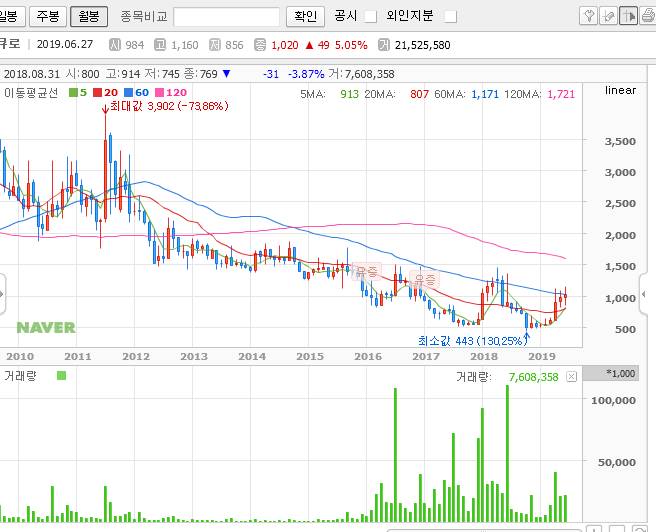656x532 pixels.
Task: Click the pushpin icon in the toolbar
Action: coord(589,16)
